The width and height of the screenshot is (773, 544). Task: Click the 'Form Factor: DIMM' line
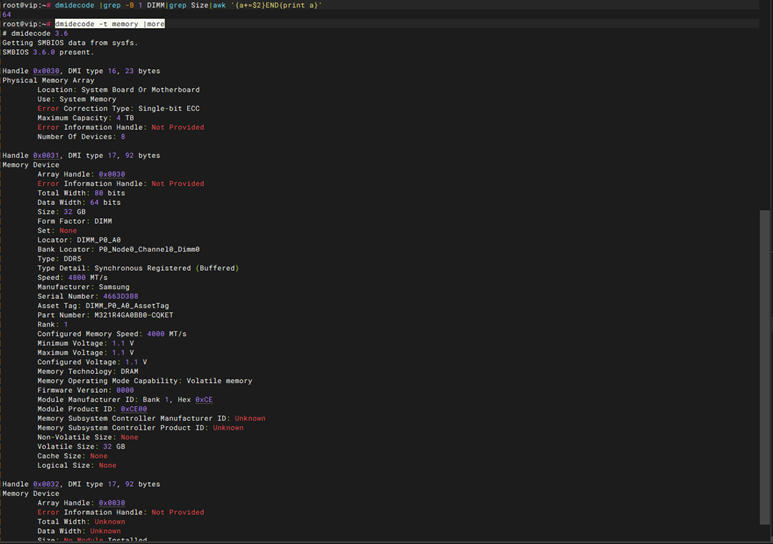click(x=74, y=221)
